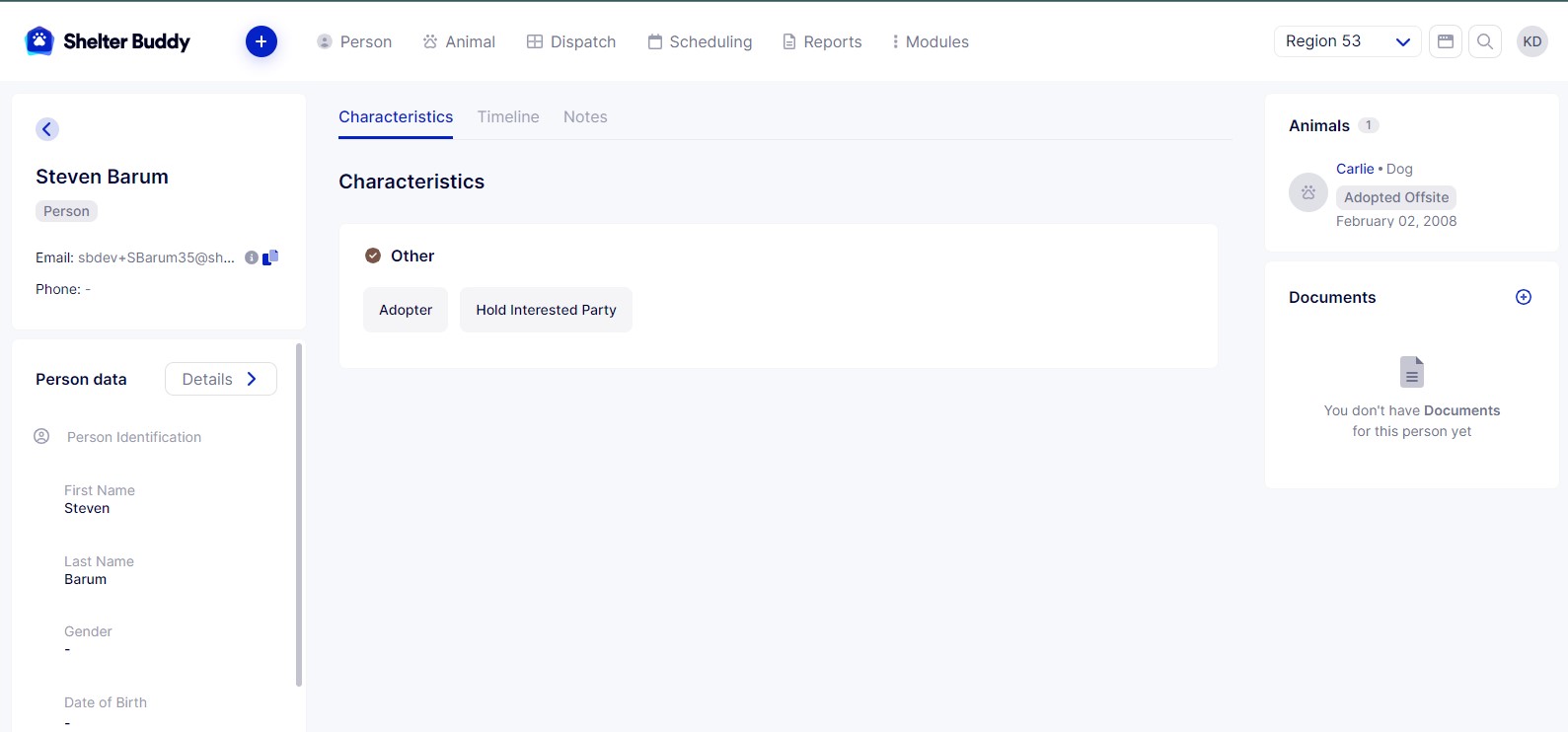
Task: Open the Dispatch menu
Action: tap(571, 41)
